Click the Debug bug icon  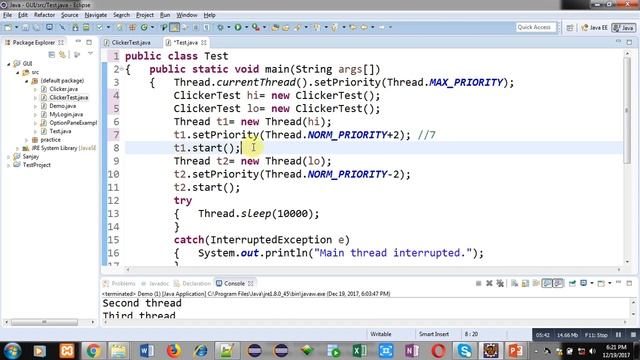coord(220,27)
